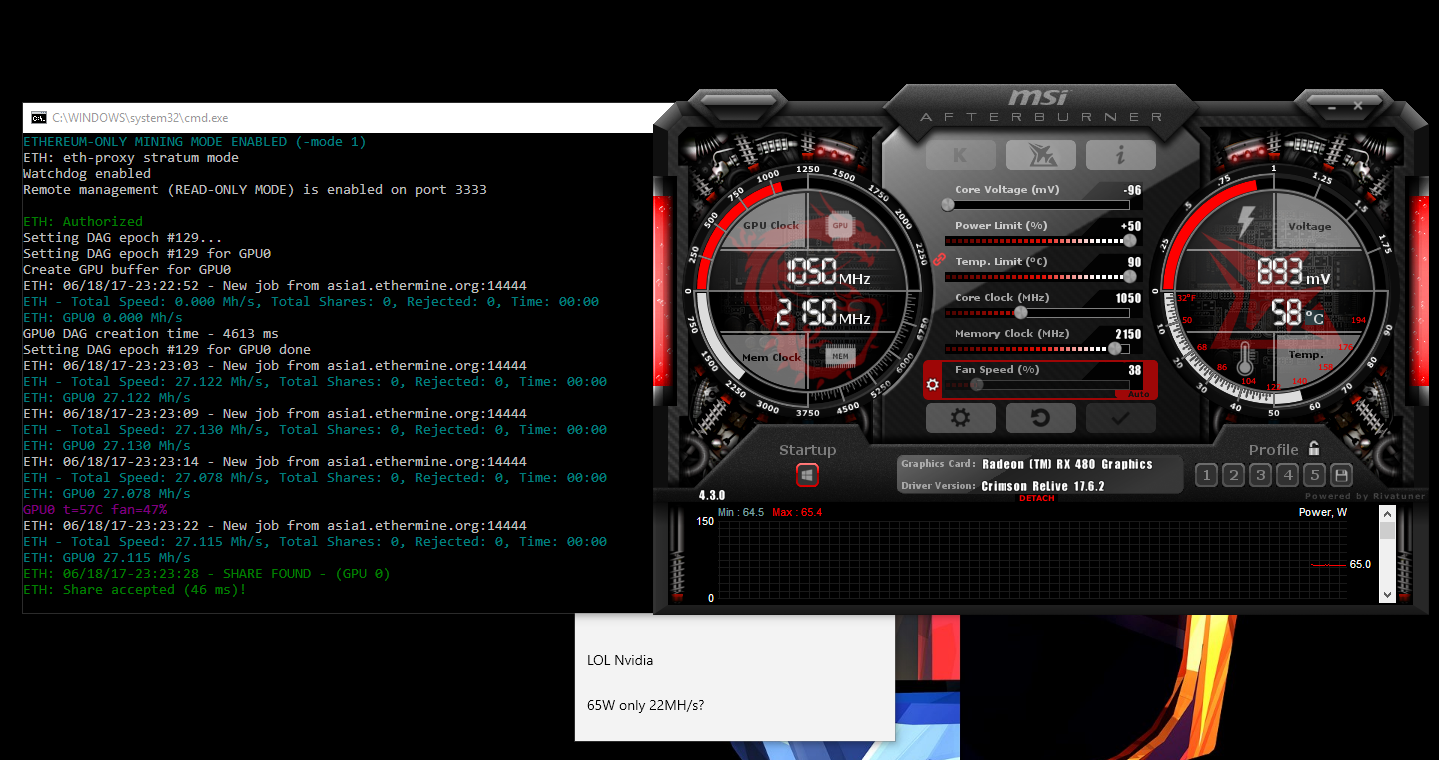The width and height of the screenshot is (1439, 760).
Task: Click the Radeon RX 480 graphics card name
Action: 1067,464
